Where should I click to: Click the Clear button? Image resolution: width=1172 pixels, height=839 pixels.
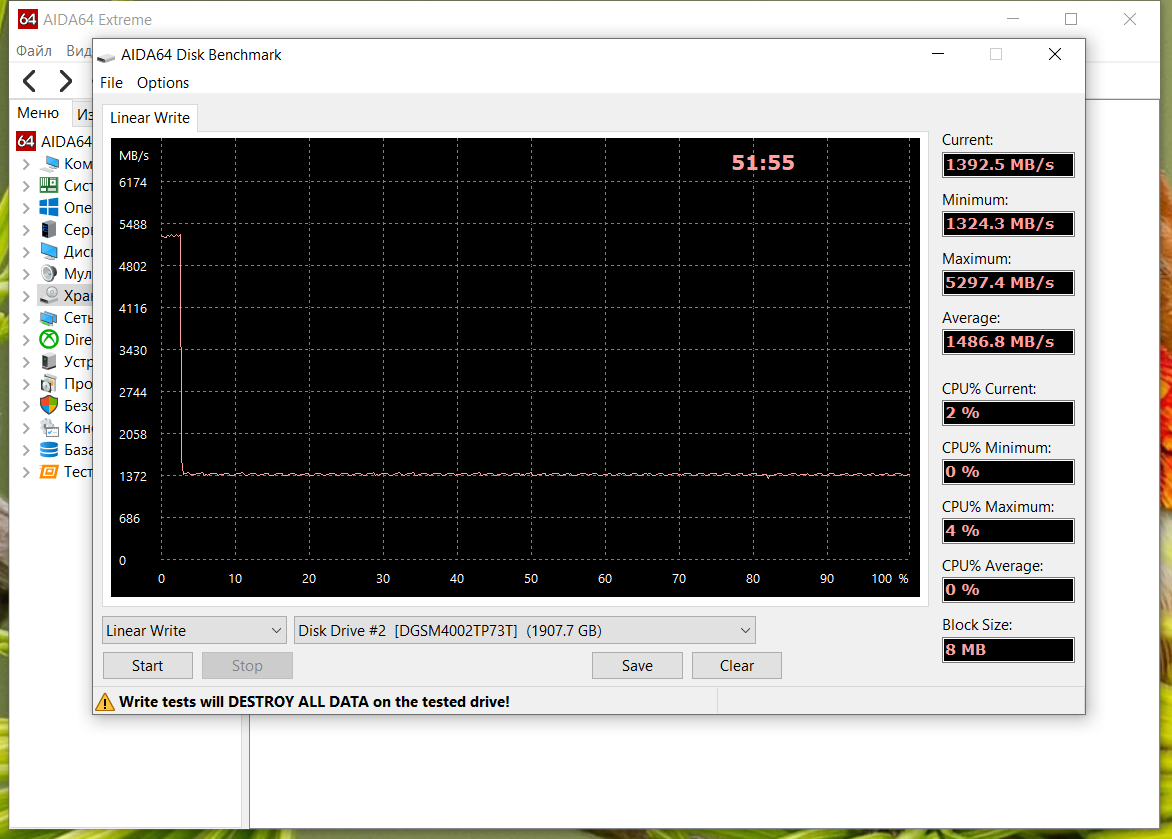[x=736, y=666]
